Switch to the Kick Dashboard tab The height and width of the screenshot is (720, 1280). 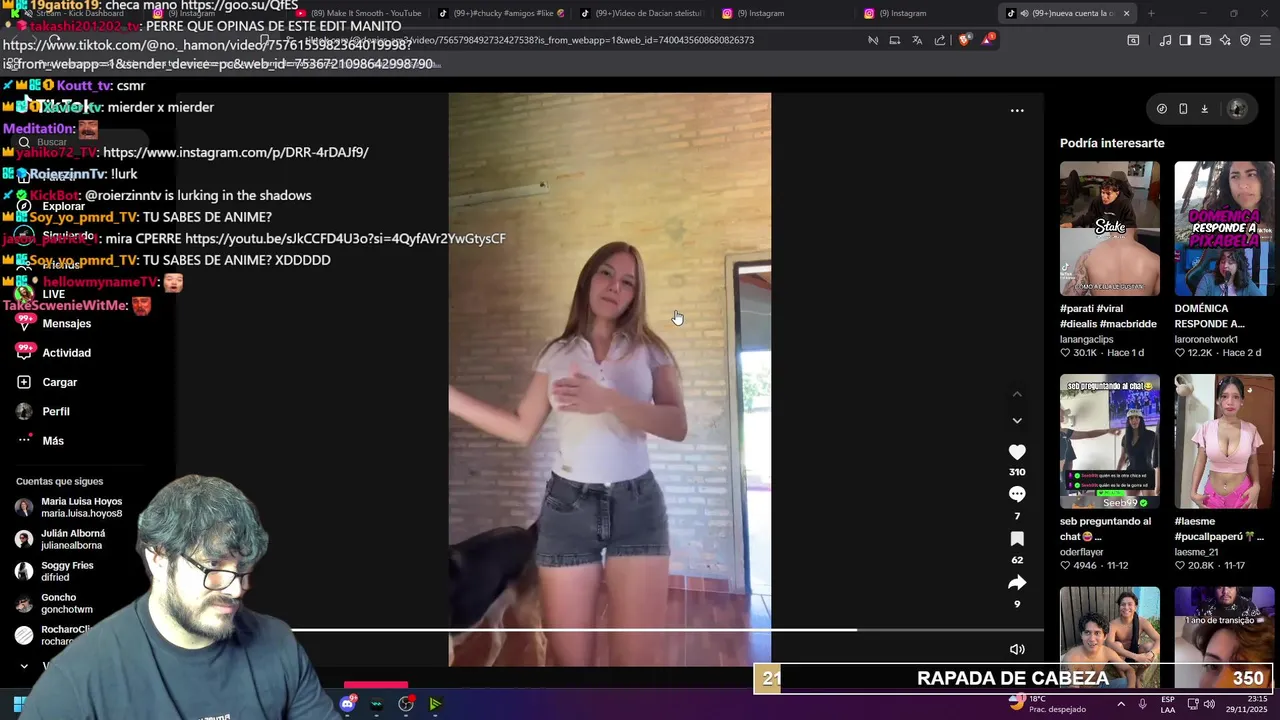78,13
